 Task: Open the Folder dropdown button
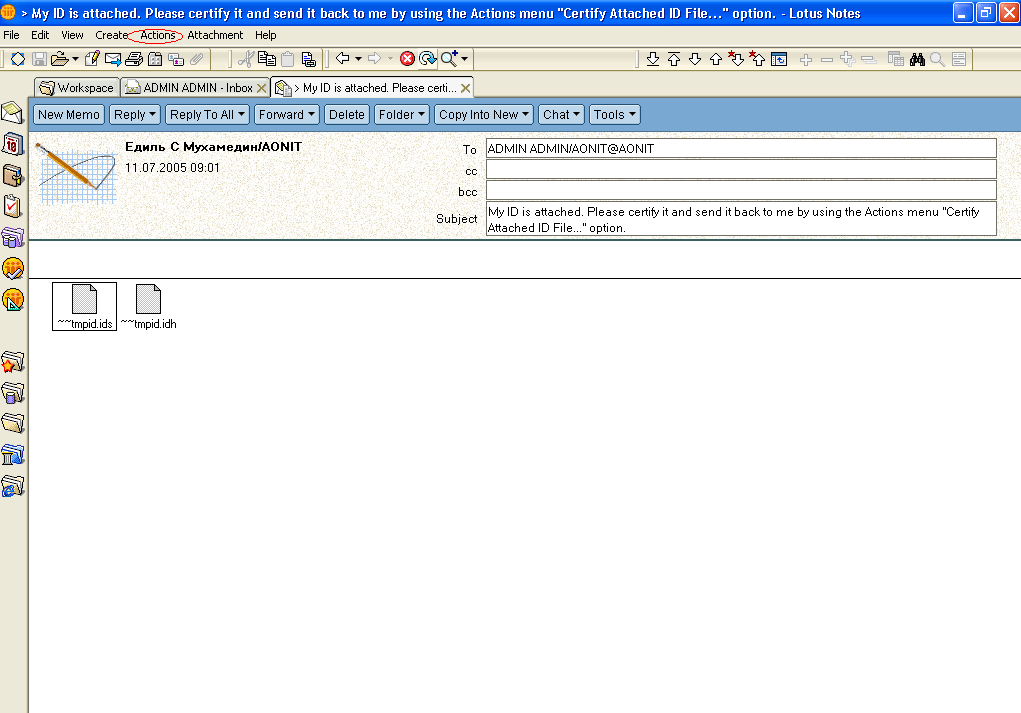(402, 115)
